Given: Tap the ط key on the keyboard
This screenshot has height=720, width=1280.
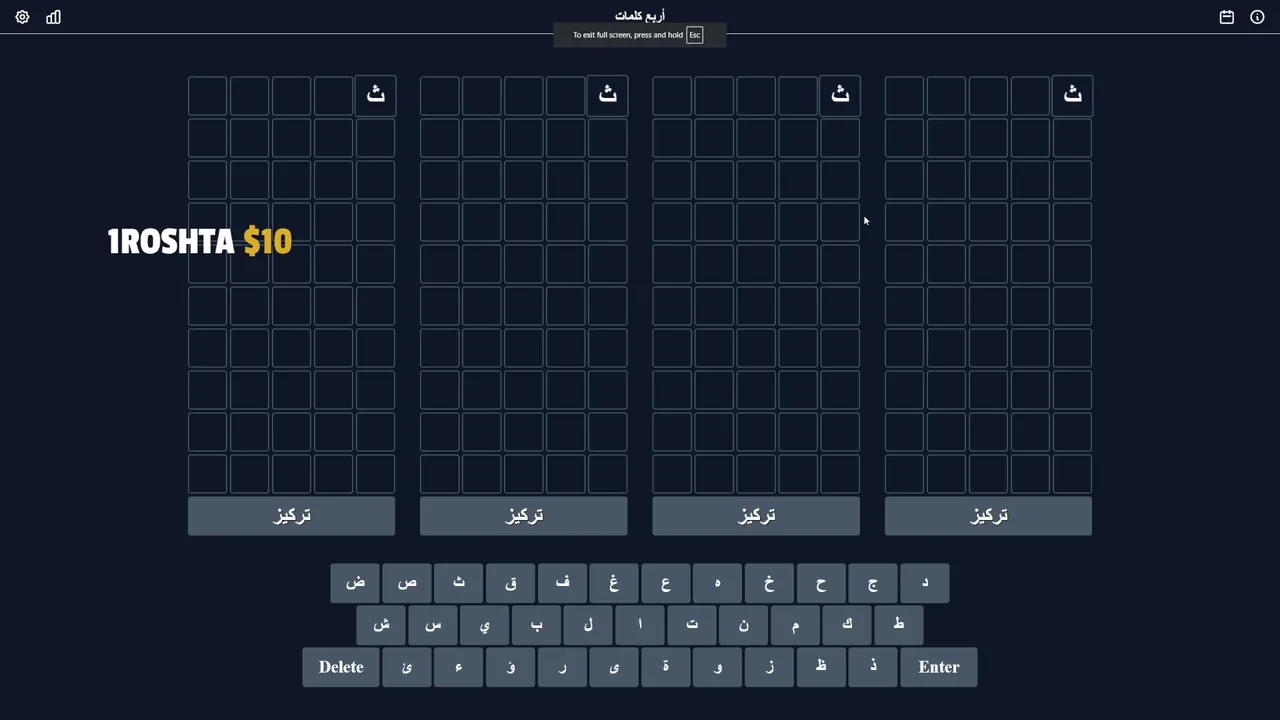Looking at the screenshot, I should 898,625.
